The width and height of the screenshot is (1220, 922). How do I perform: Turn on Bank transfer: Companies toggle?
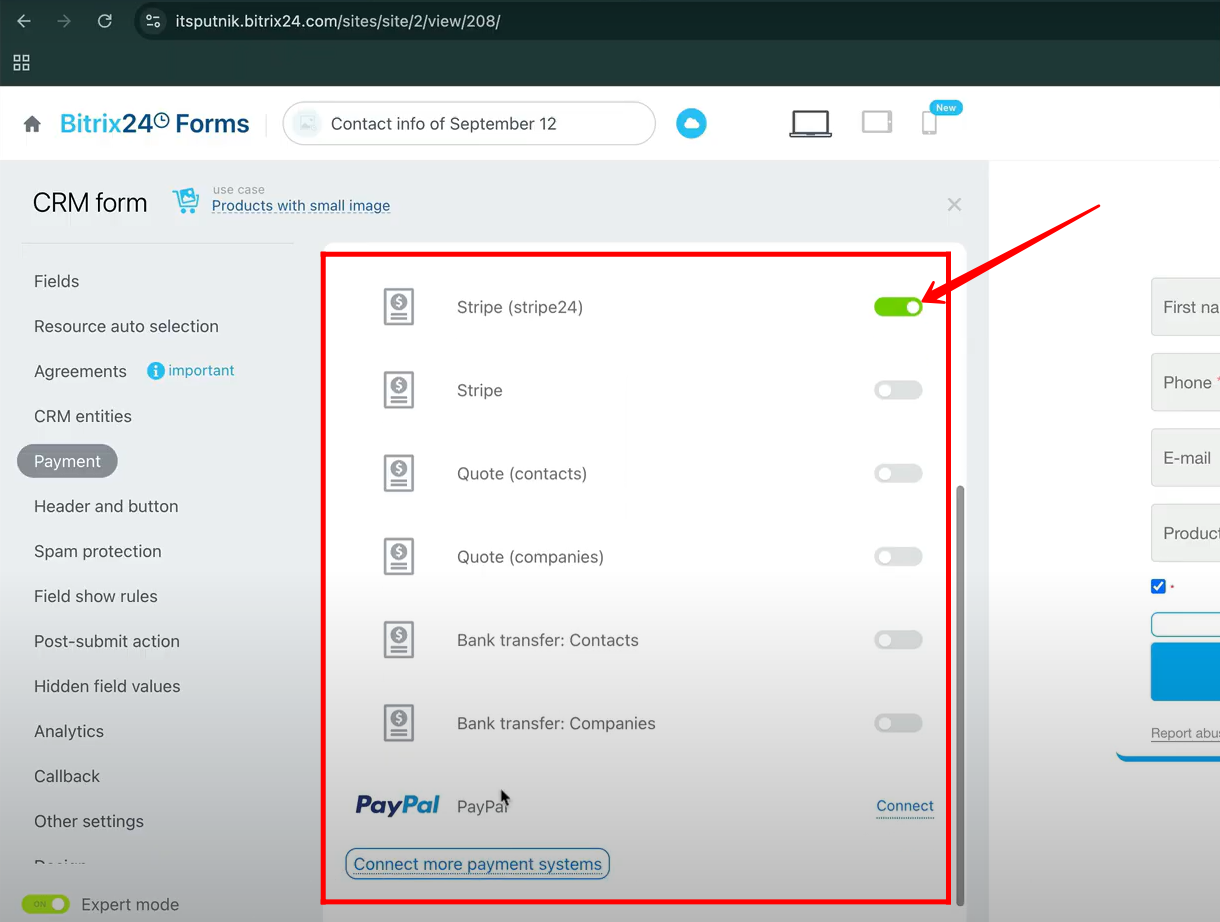coord(897,723)
